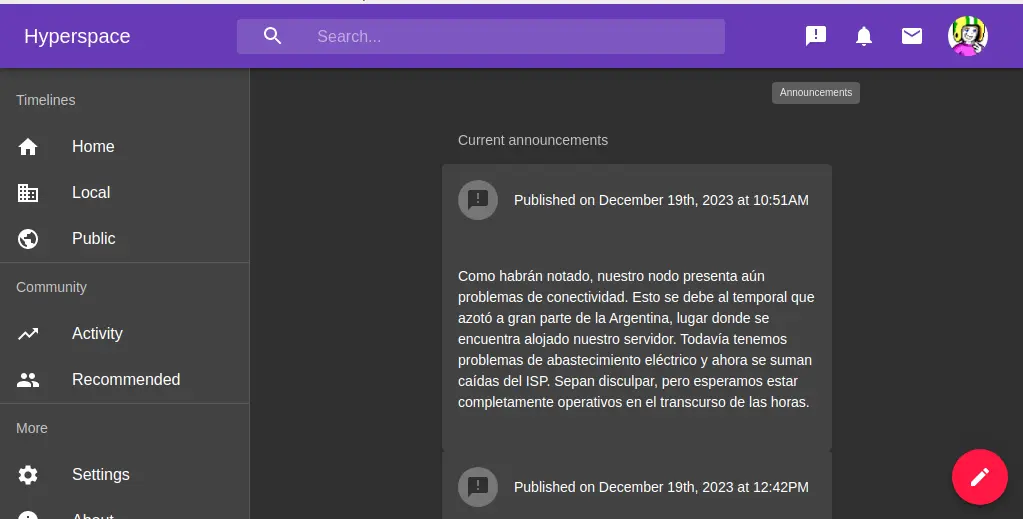
Task: Click the Activity trending arrow icon
Action: pyautogui.click(x=28, y=334)
